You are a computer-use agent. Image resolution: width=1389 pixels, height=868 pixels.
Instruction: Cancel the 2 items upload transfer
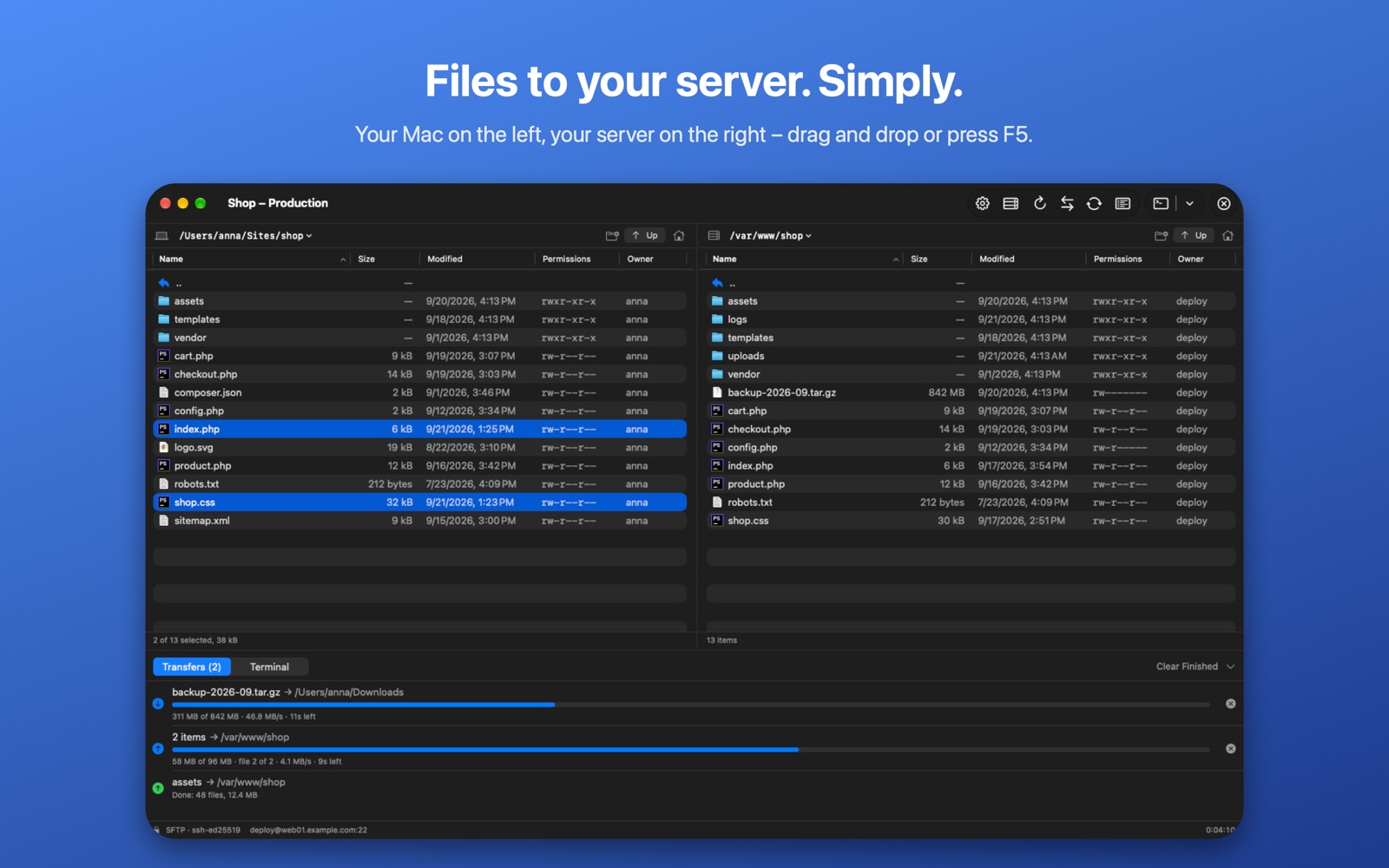1230,748
